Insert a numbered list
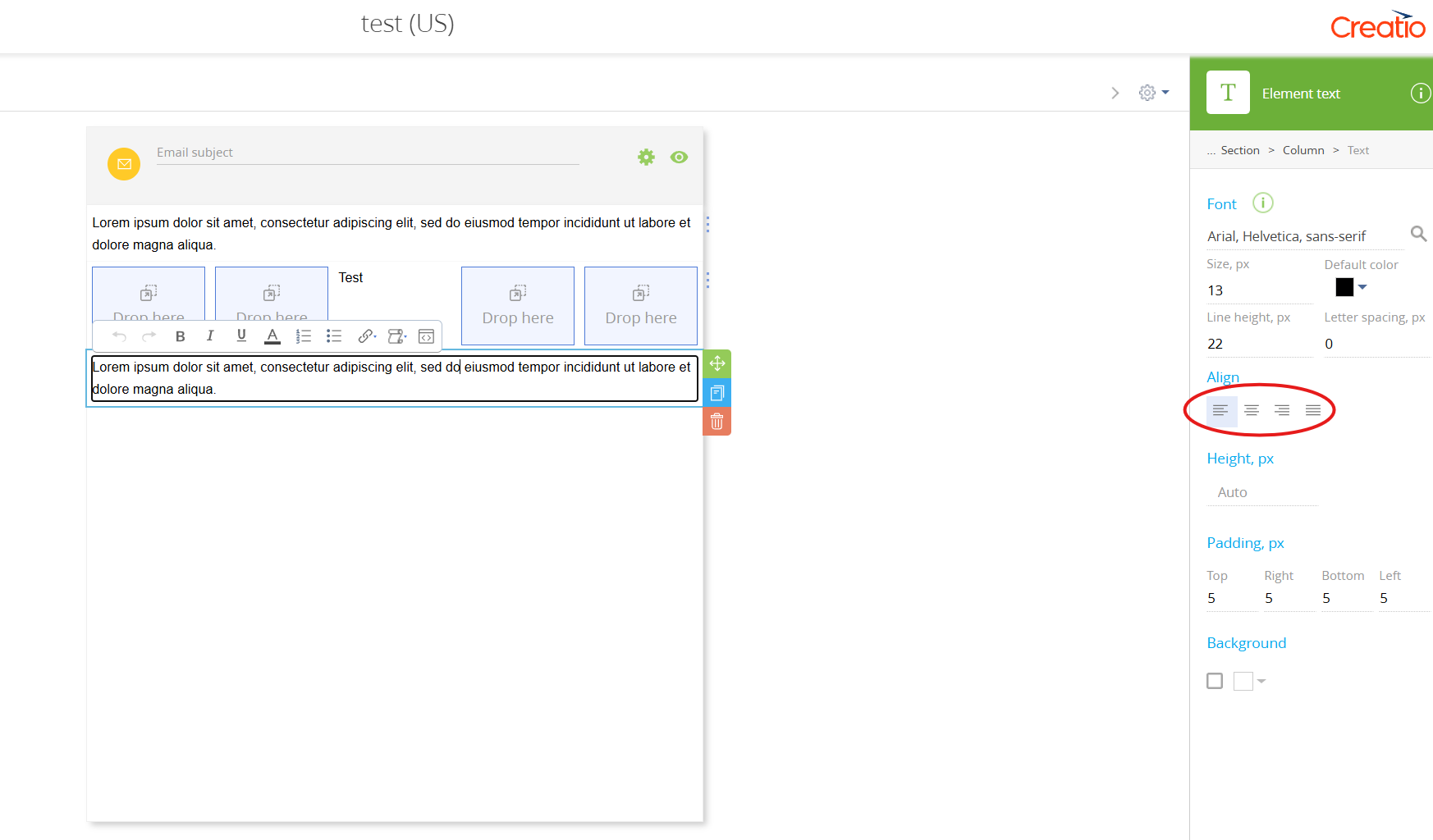The height and width of the screenshot is (840, 1433). (x=303, y=336)
